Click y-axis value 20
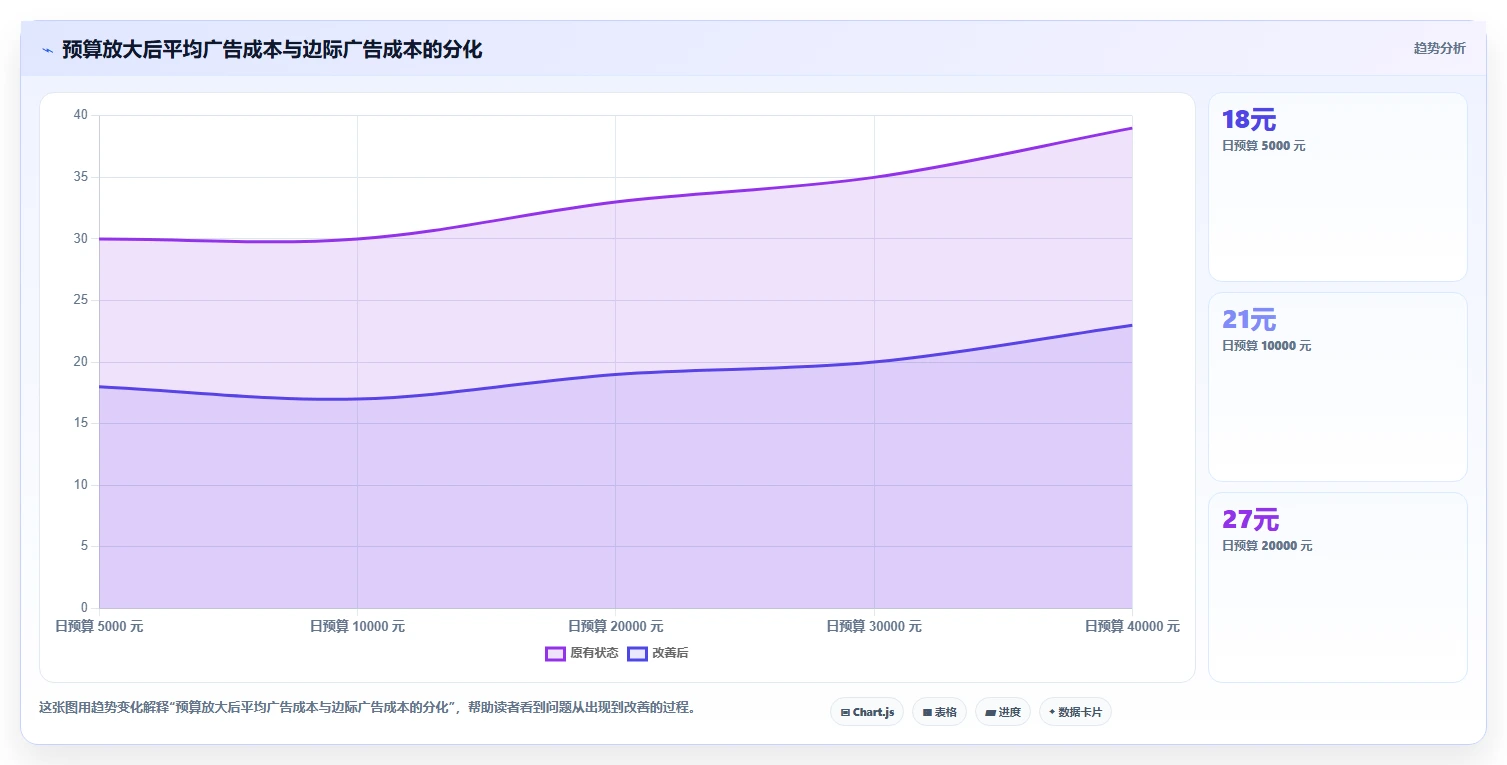The height and width of the screenshot is (765, 1507). (81, 362)
